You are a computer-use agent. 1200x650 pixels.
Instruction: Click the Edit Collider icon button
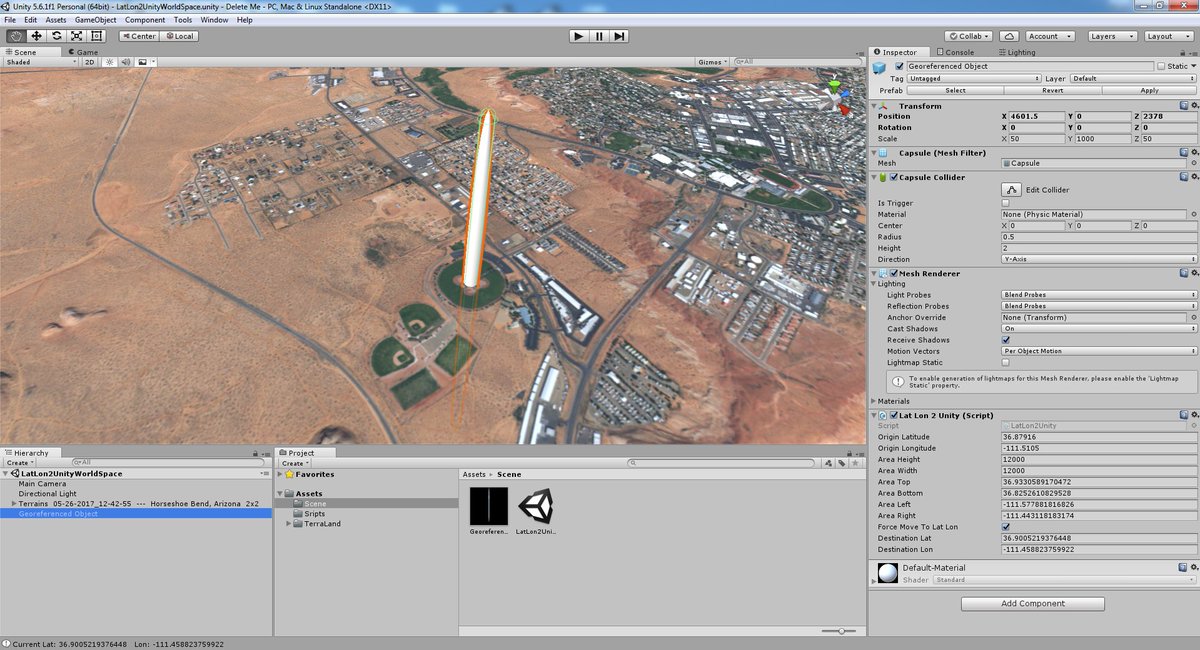coord(1011,189)
